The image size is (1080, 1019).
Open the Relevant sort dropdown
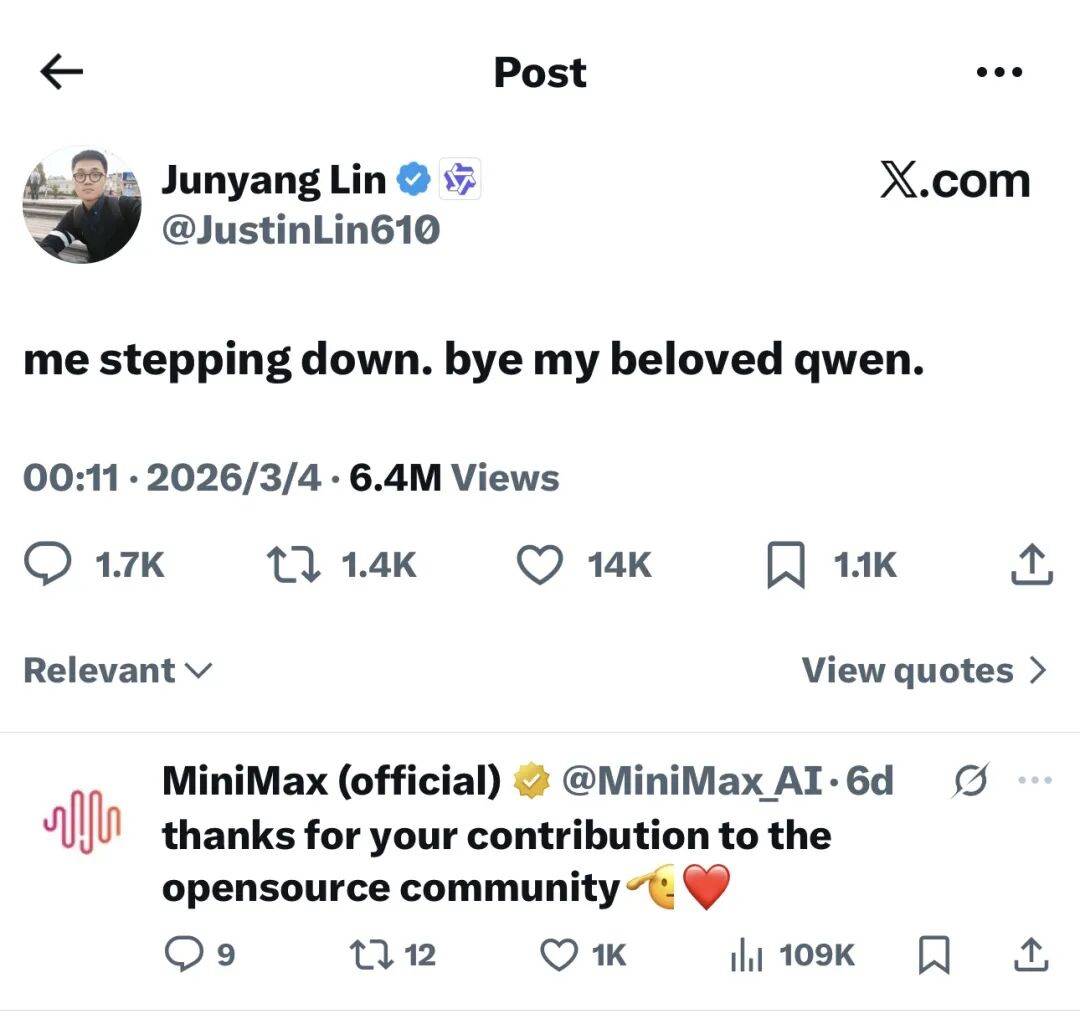[x=118, y=670]
